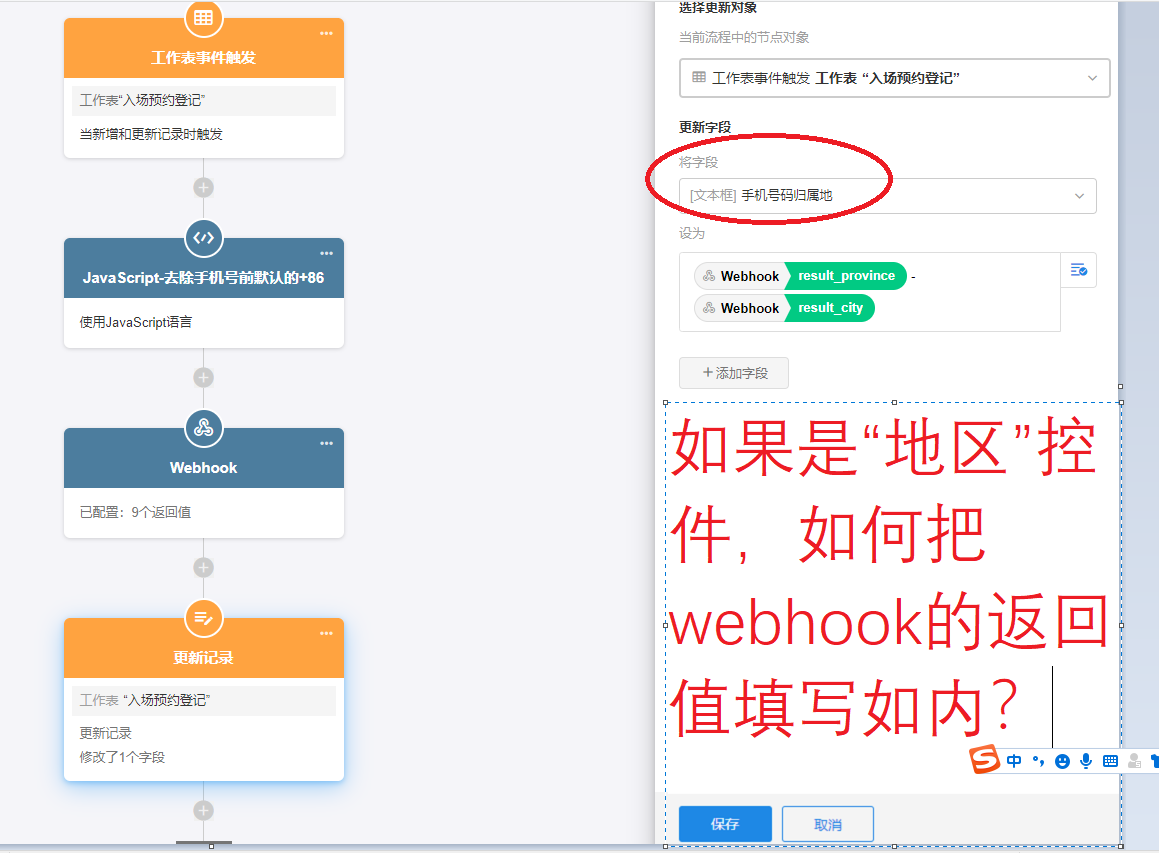Click 工作表"入场预约登记" row in trigger node
The width and height of the screenshot is (1159, 853).
click(204, 101)
